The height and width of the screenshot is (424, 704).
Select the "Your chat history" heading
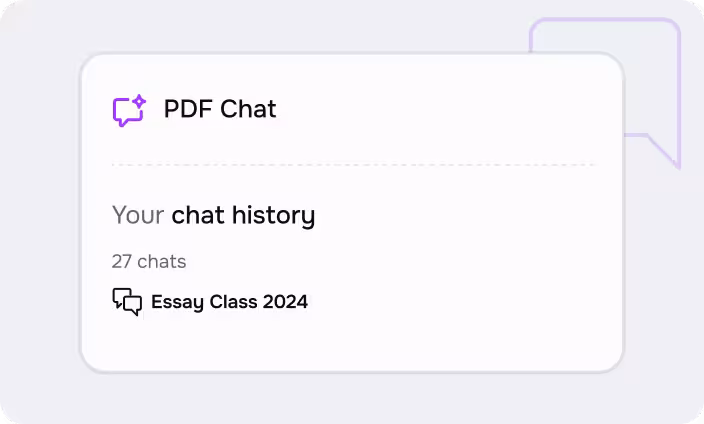[213, 215]
